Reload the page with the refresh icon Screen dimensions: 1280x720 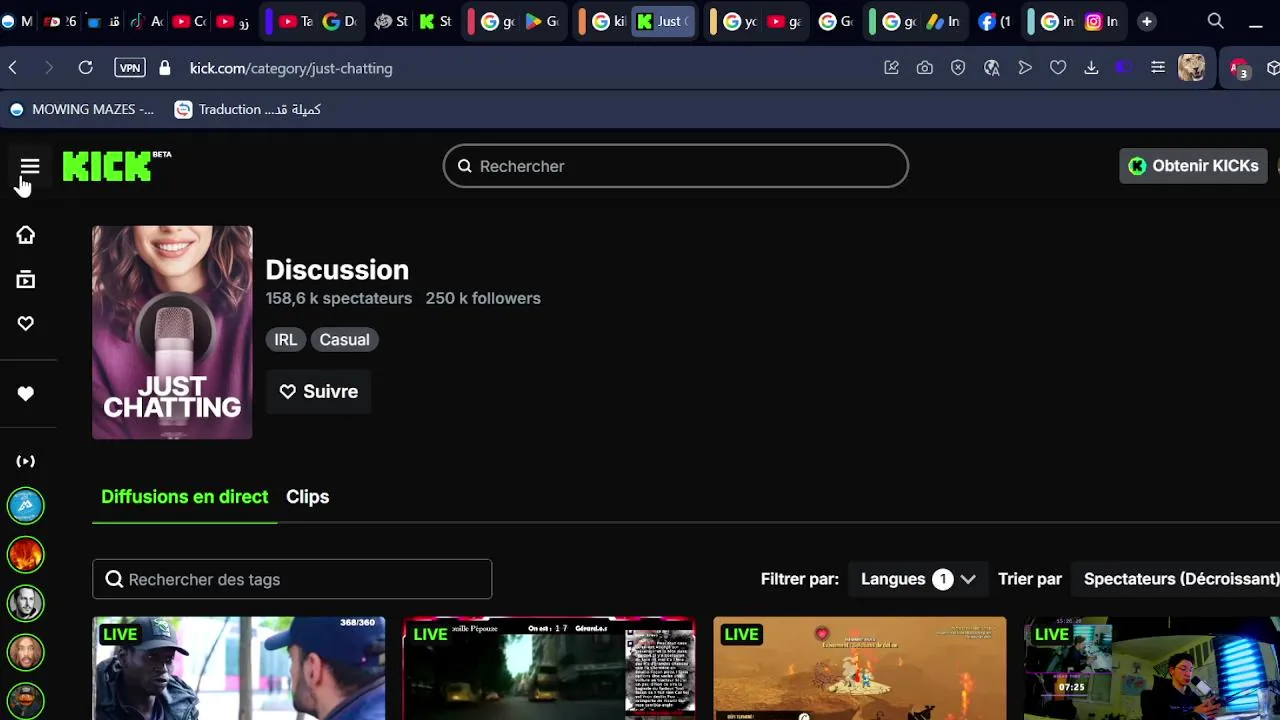point(86,68)
